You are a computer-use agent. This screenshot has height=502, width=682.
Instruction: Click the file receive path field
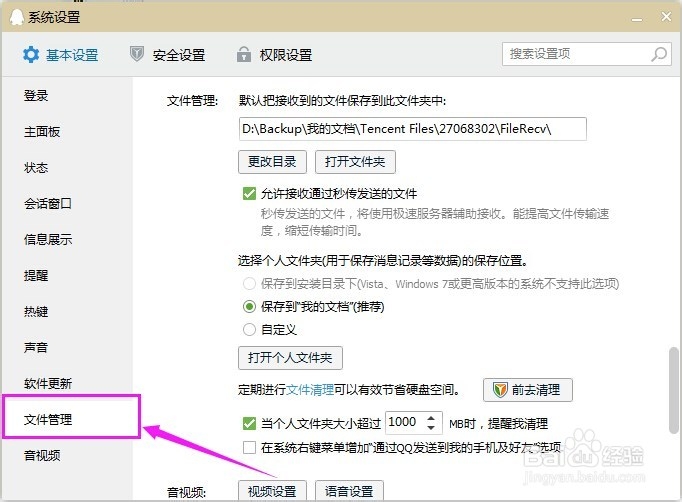(412, 129)
